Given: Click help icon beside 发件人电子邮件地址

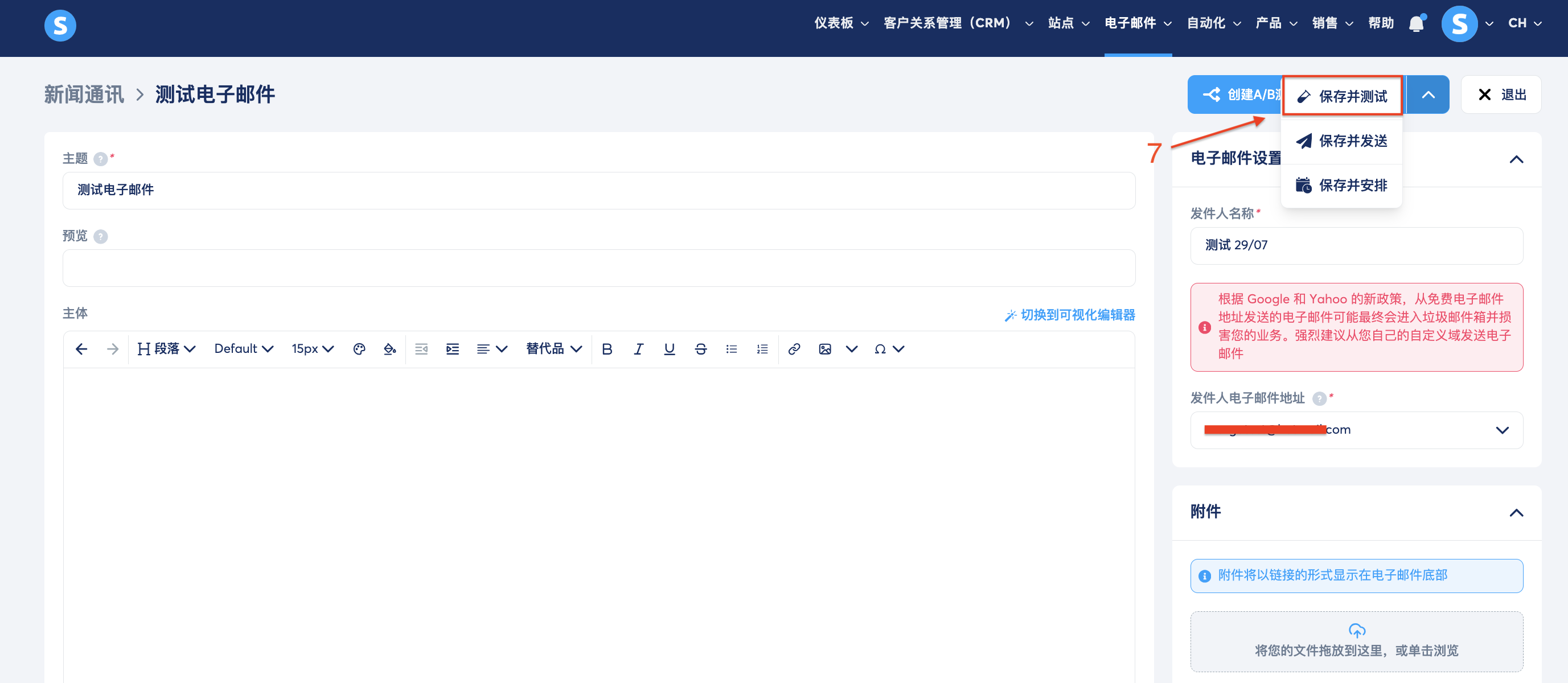Looking at the screenshot, I should tap(1319, 399).
